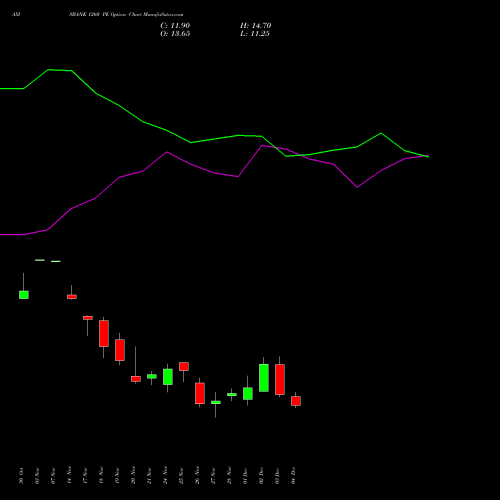The width and height of the screenshot is (500, 500).
Task: Select the 21 Nov date label
Action: coord(149,476)
